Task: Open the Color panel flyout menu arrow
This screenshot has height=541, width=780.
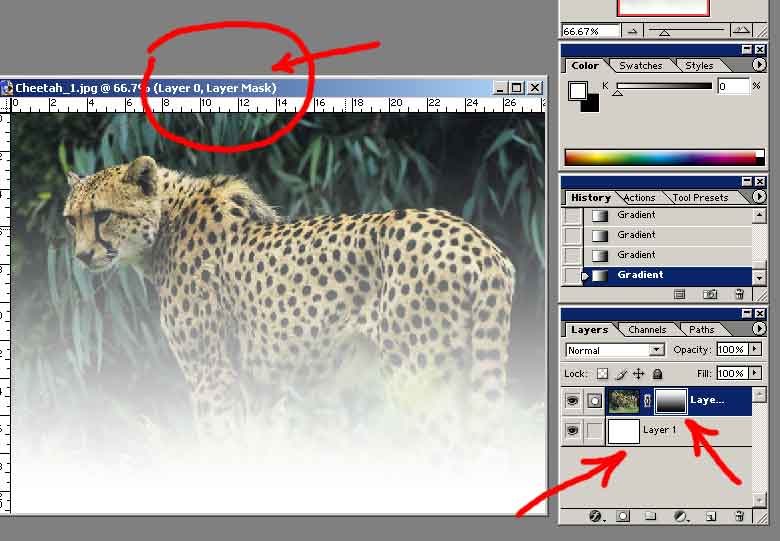Action: point(758,65)
